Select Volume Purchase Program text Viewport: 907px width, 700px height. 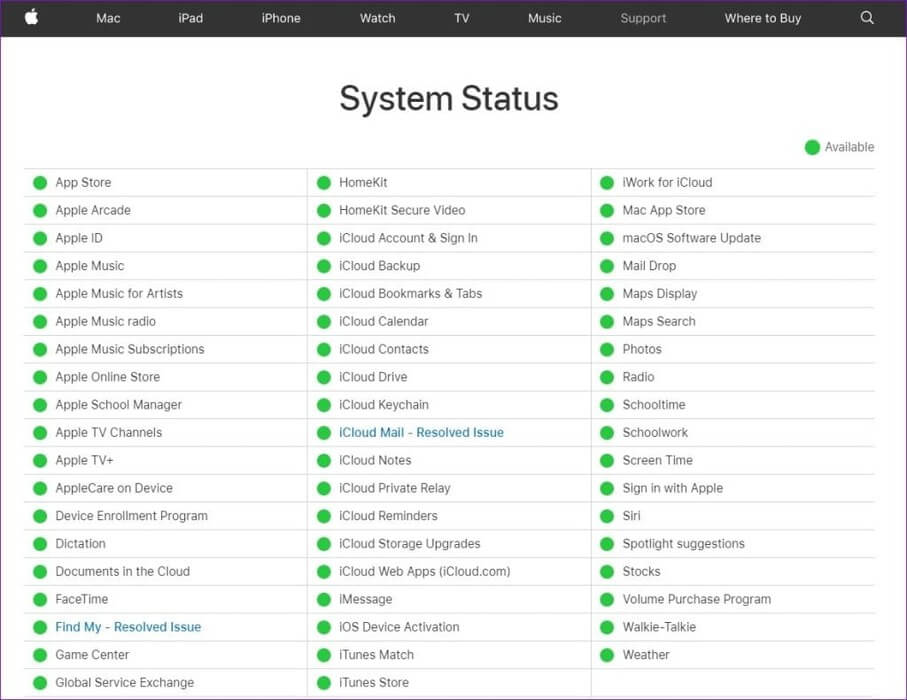pyautogui.click(x=696, y=599)
